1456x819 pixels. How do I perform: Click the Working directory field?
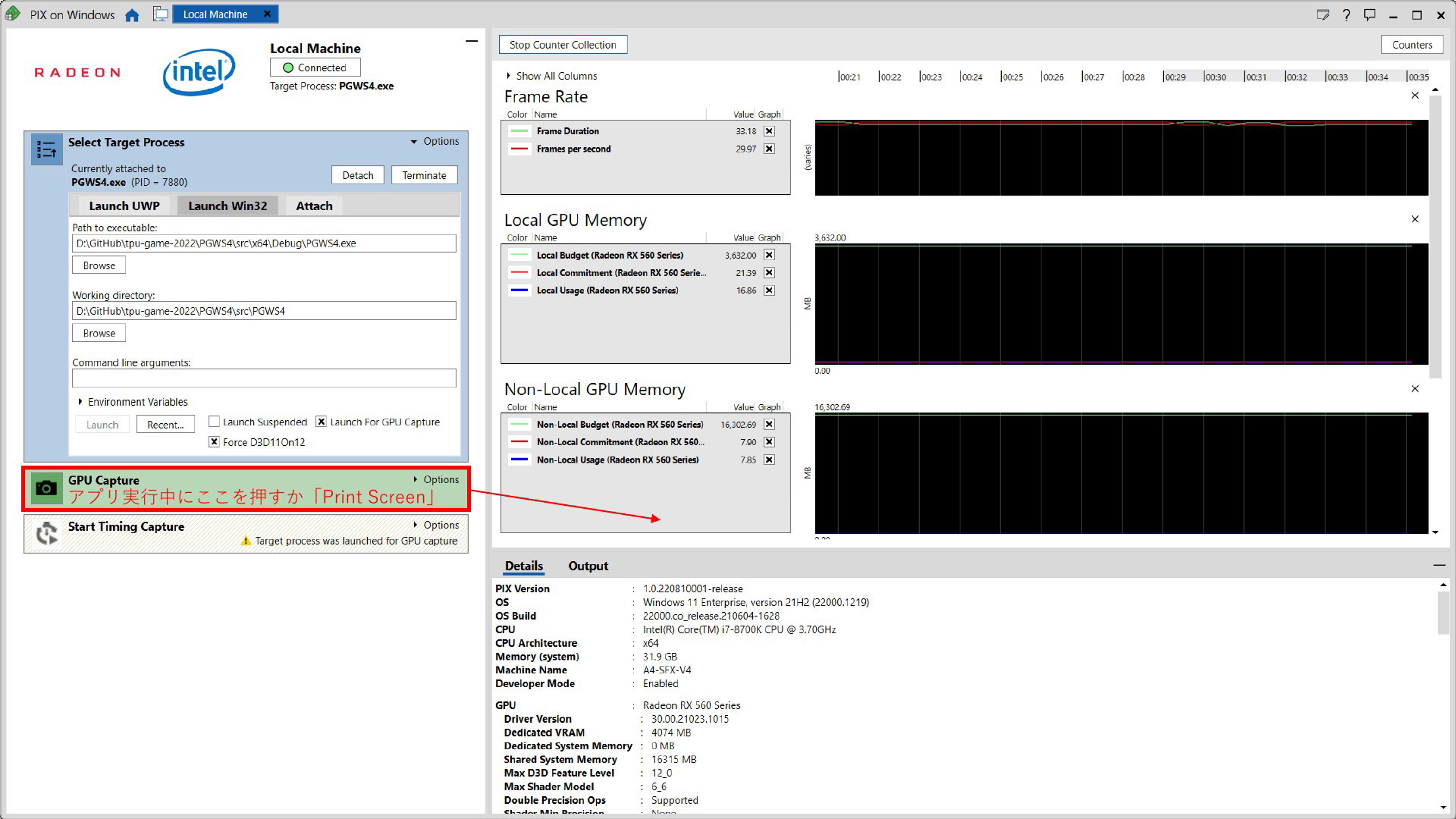[x=264, y=311]
